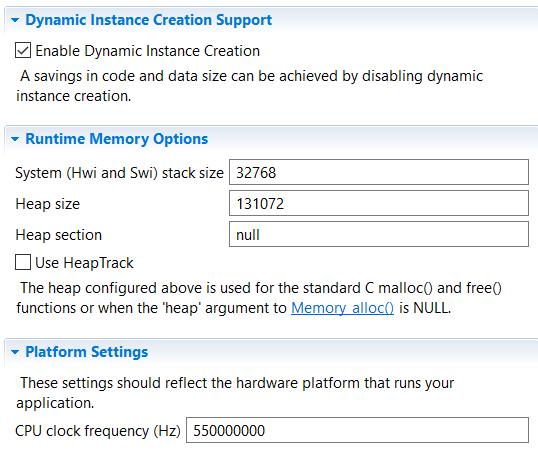
Task: Collapse the Dynamic Instance Creation Support section
Action: (x=15, y=20)
